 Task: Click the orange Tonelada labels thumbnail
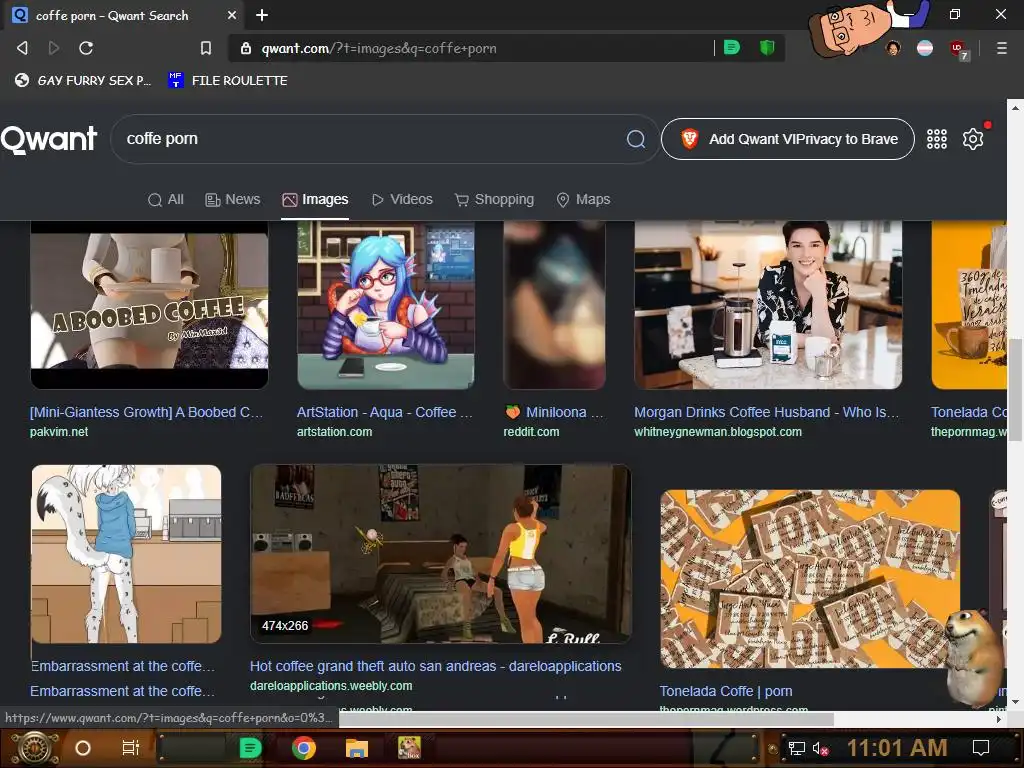(810, 579)
